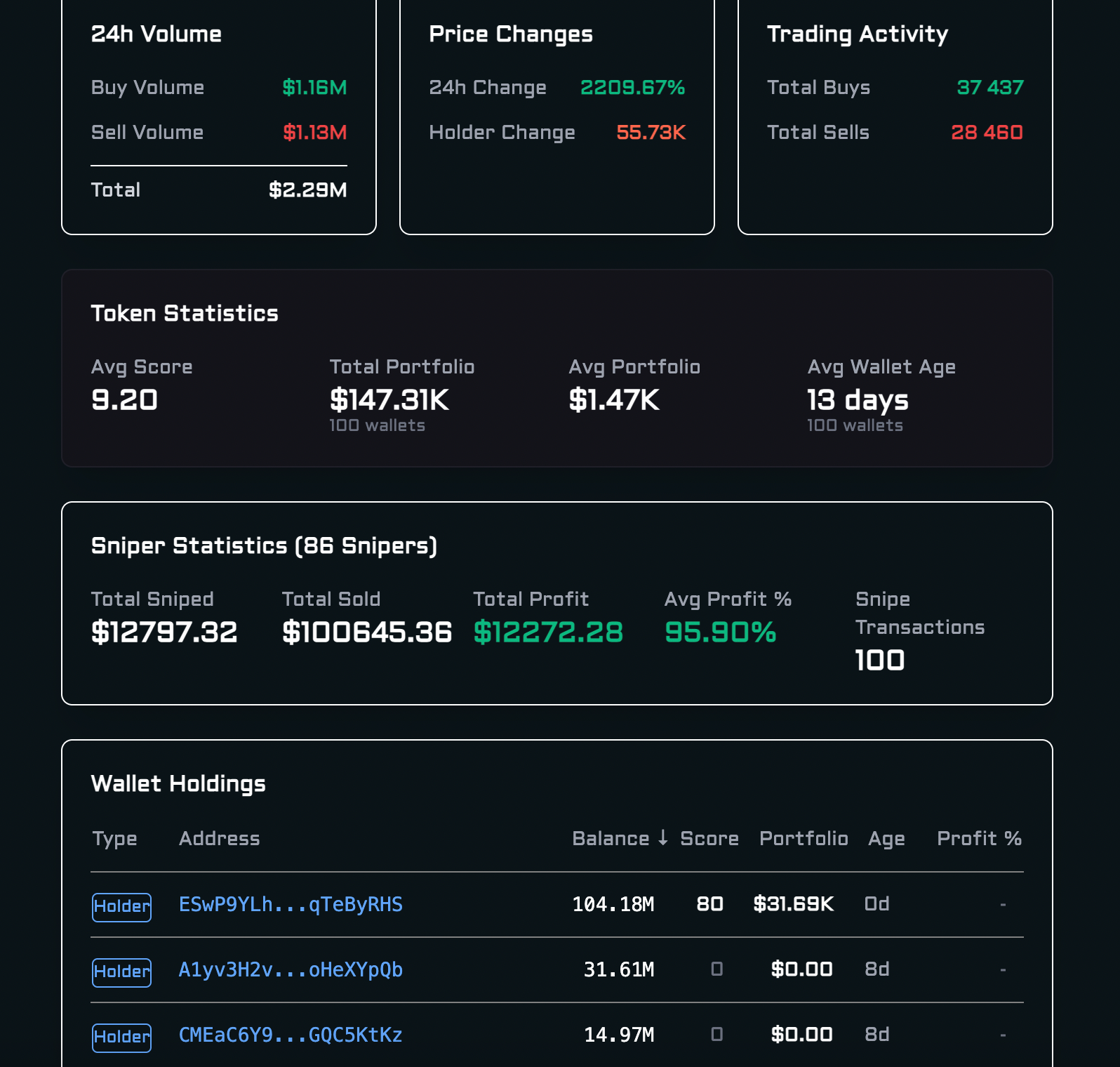Open wallet address CMEaC6Y9...GQC5KtKz

291,1035
